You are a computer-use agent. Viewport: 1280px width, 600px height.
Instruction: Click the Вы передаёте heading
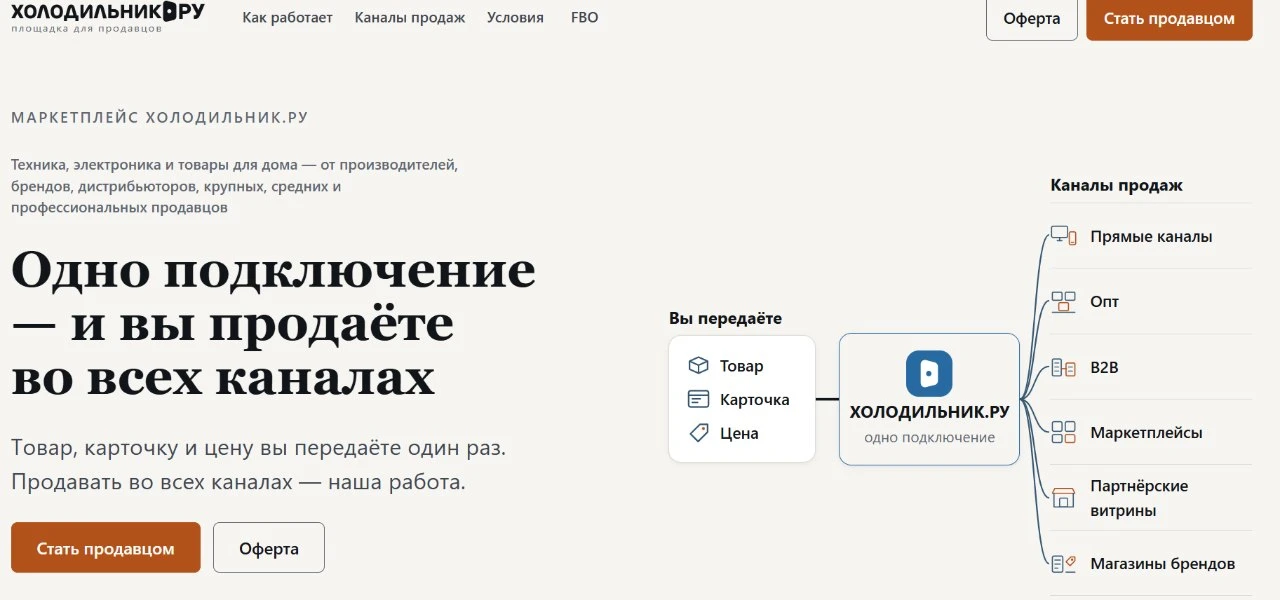point(725,318)
